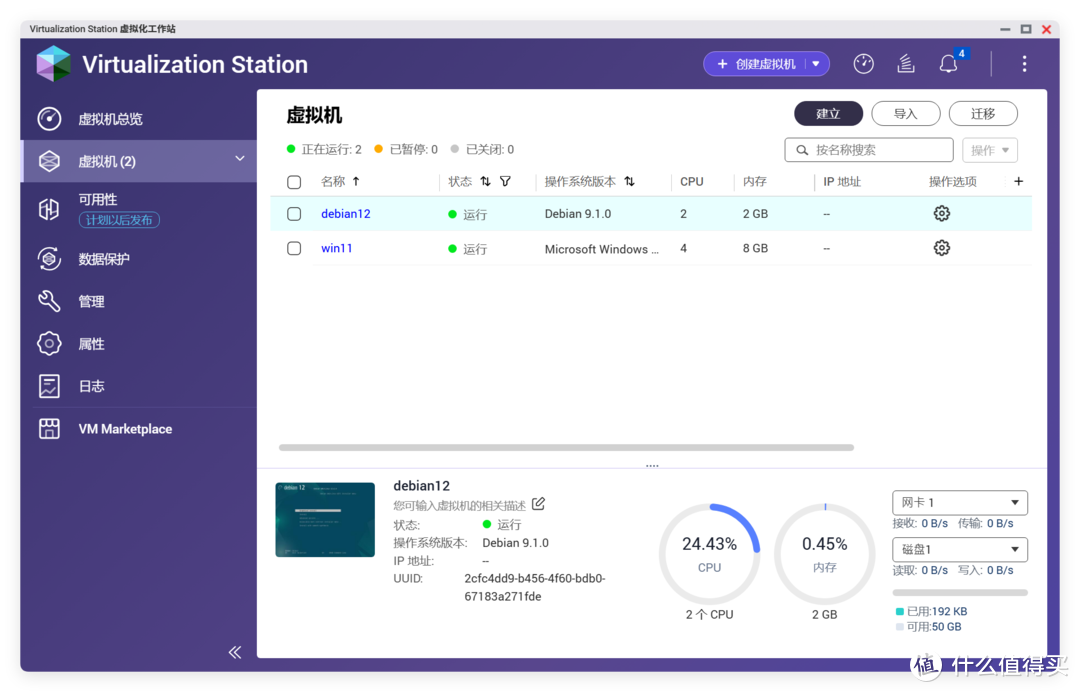Tick the debian12 row checkbox

[294, 214]
